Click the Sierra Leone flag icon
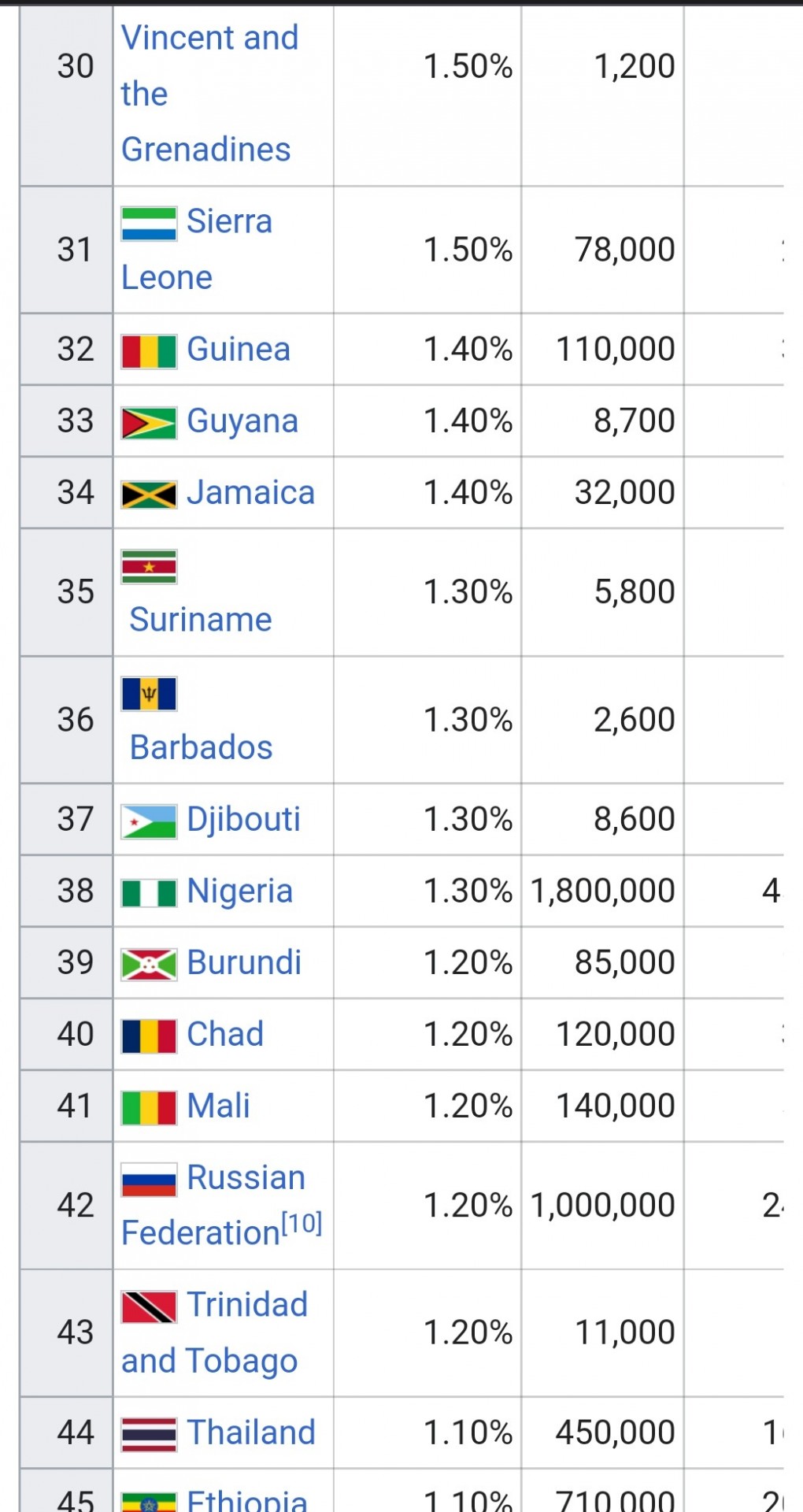 pos(149,224)
